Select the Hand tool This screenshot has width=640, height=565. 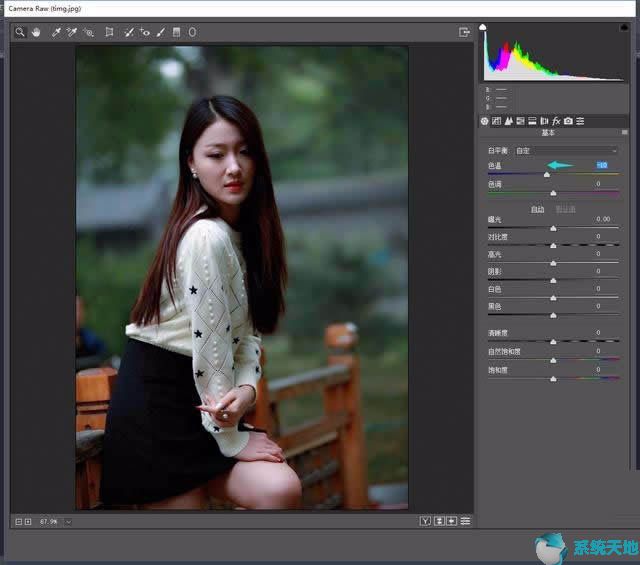coord(36,32)
